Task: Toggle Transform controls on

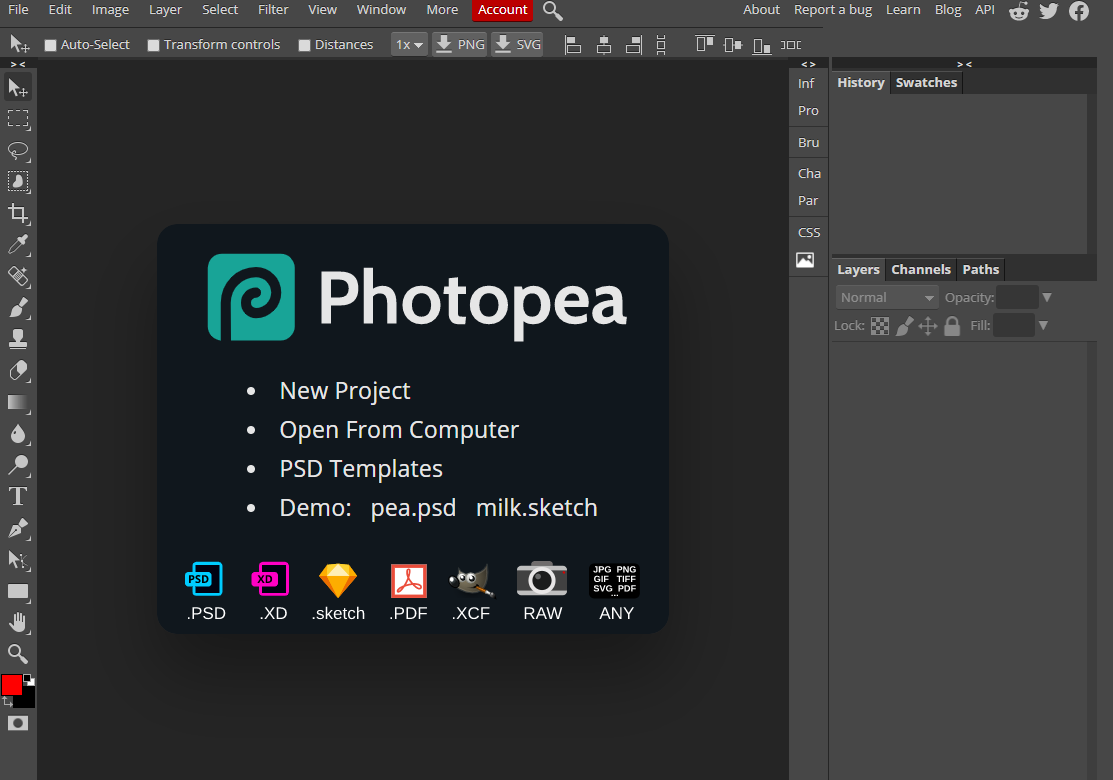Action: pos(154,44)
